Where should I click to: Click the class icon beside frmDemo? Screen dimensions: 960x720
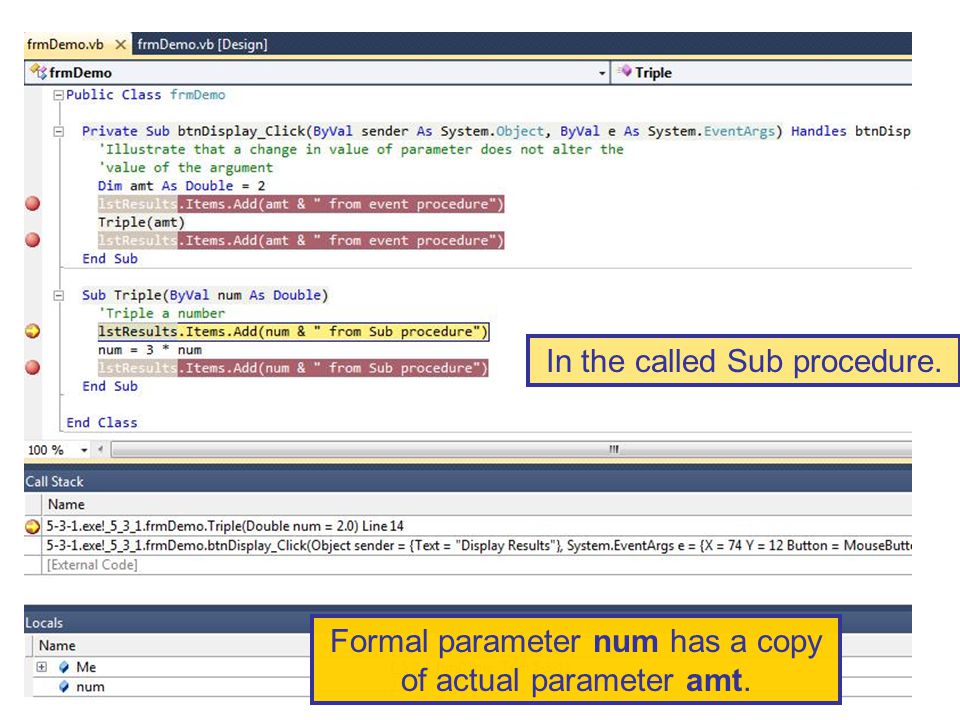click(x=38, y=72)
